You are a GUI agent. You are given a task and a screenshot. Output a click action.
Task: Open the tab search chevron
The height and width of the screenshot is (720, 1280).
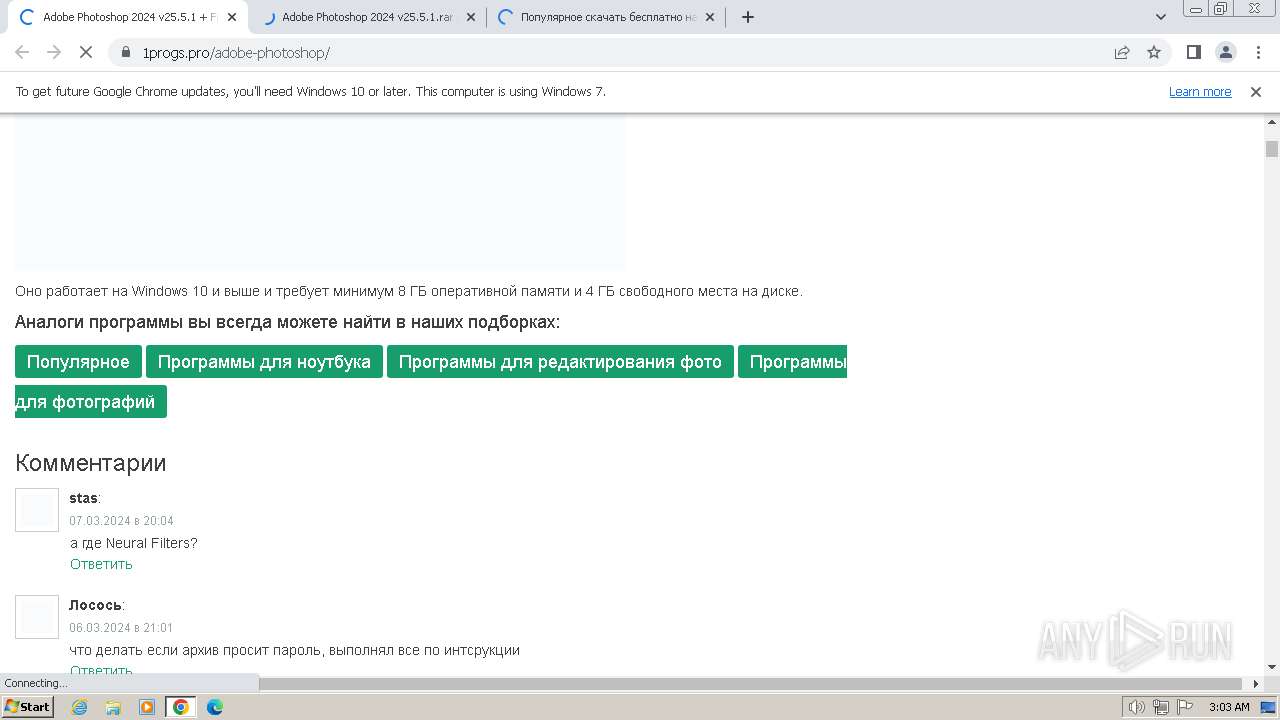pos(1161,17)
